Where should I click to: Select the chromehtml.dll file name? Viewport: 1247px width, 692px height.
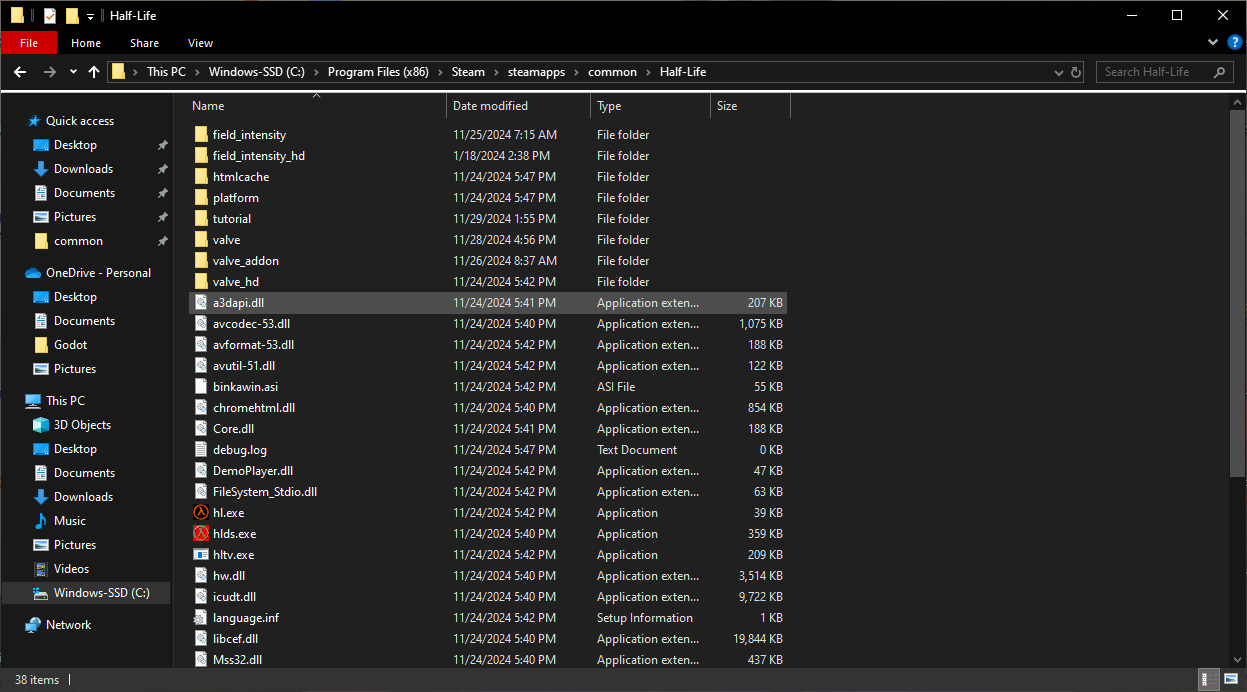[254, 408]
